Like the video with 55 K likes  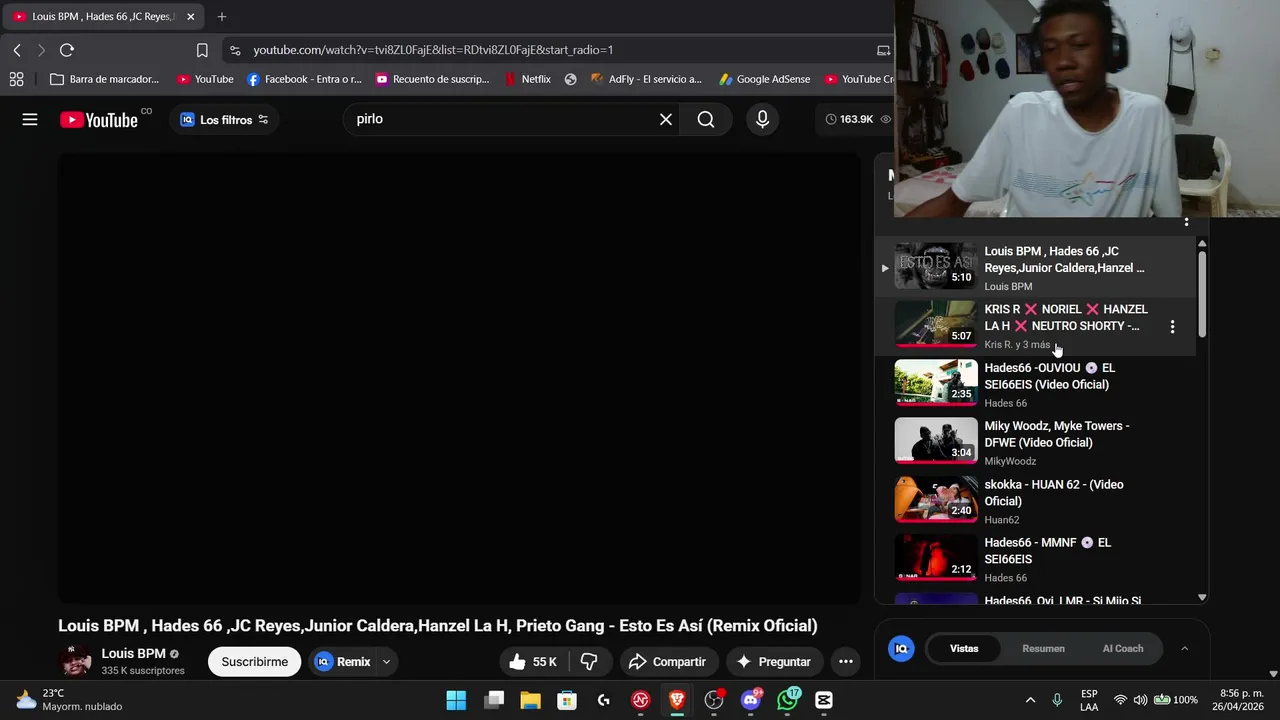534,662
